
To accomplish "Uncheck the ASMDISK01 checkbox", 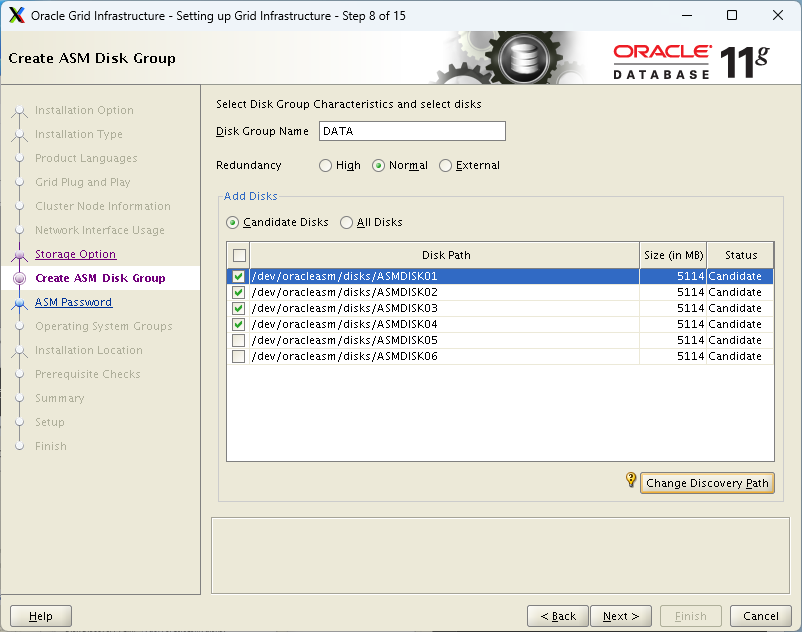I will pyautogui.click(x=238, y=276).
